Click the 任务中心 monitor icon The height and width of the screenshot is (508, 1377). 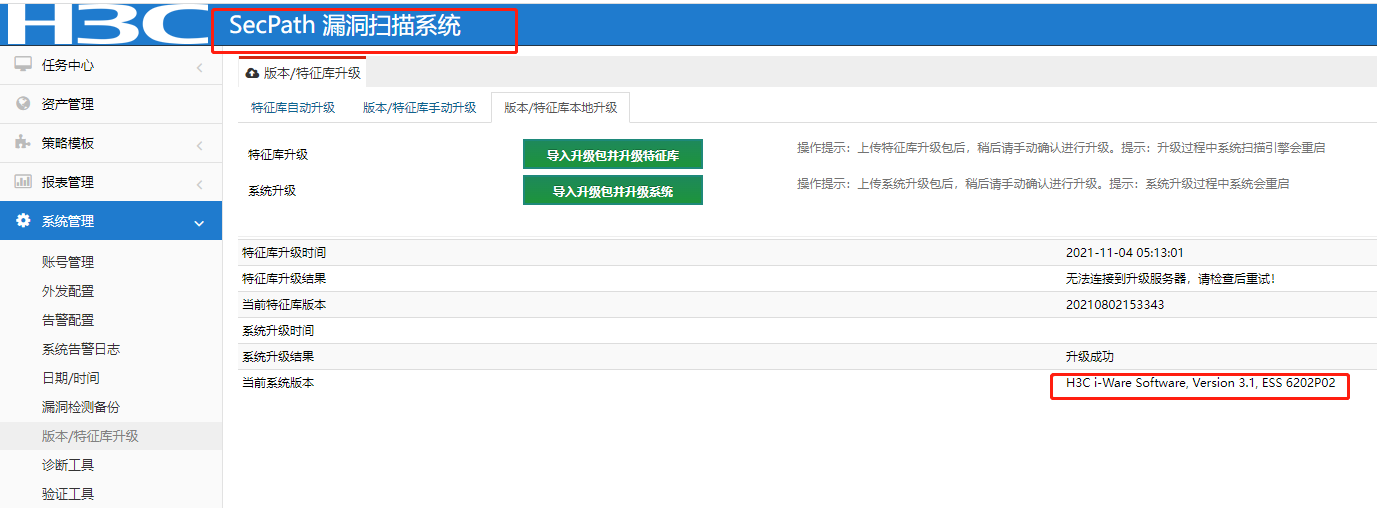[23, 65]
